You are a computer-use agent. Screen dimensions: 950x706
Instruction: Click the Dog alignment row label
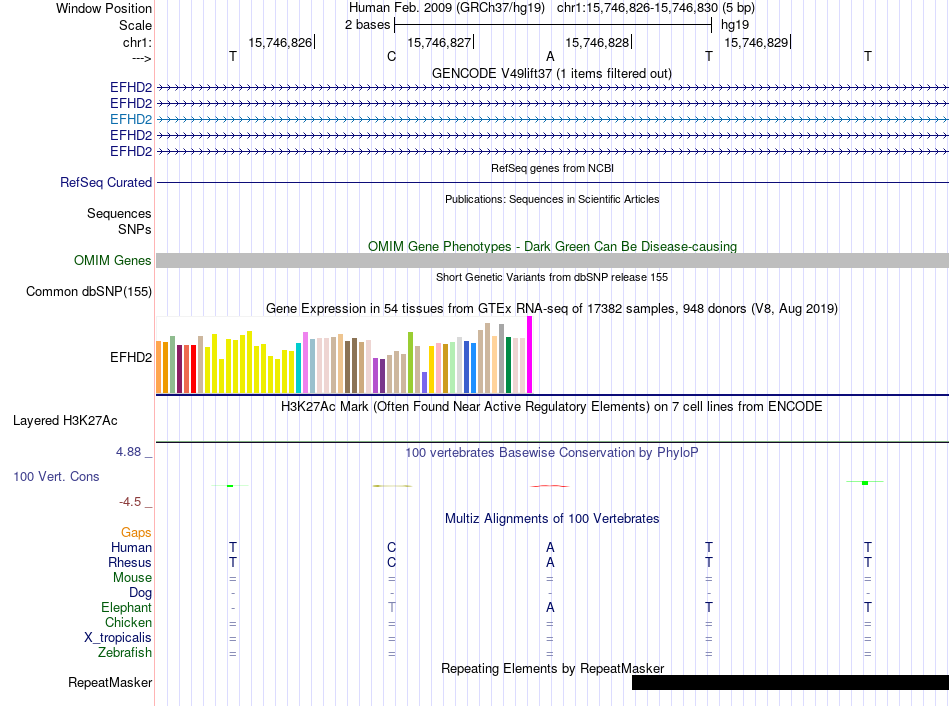click(140, 593)
